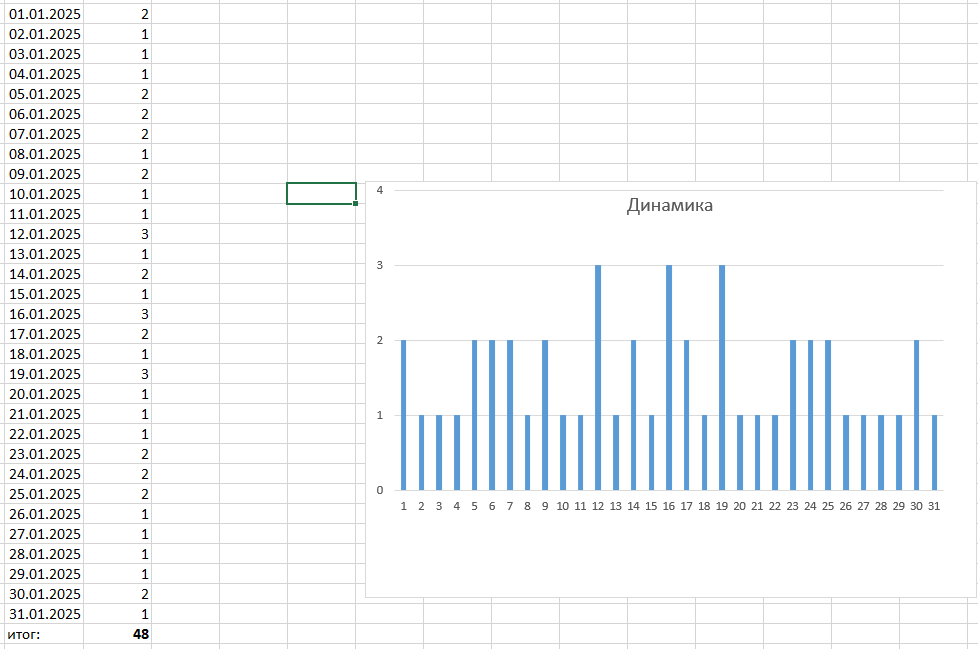Select the date cell 28.01.2025
The width and height of the screenshot is (978, 649).
click(x=44, y=554)
